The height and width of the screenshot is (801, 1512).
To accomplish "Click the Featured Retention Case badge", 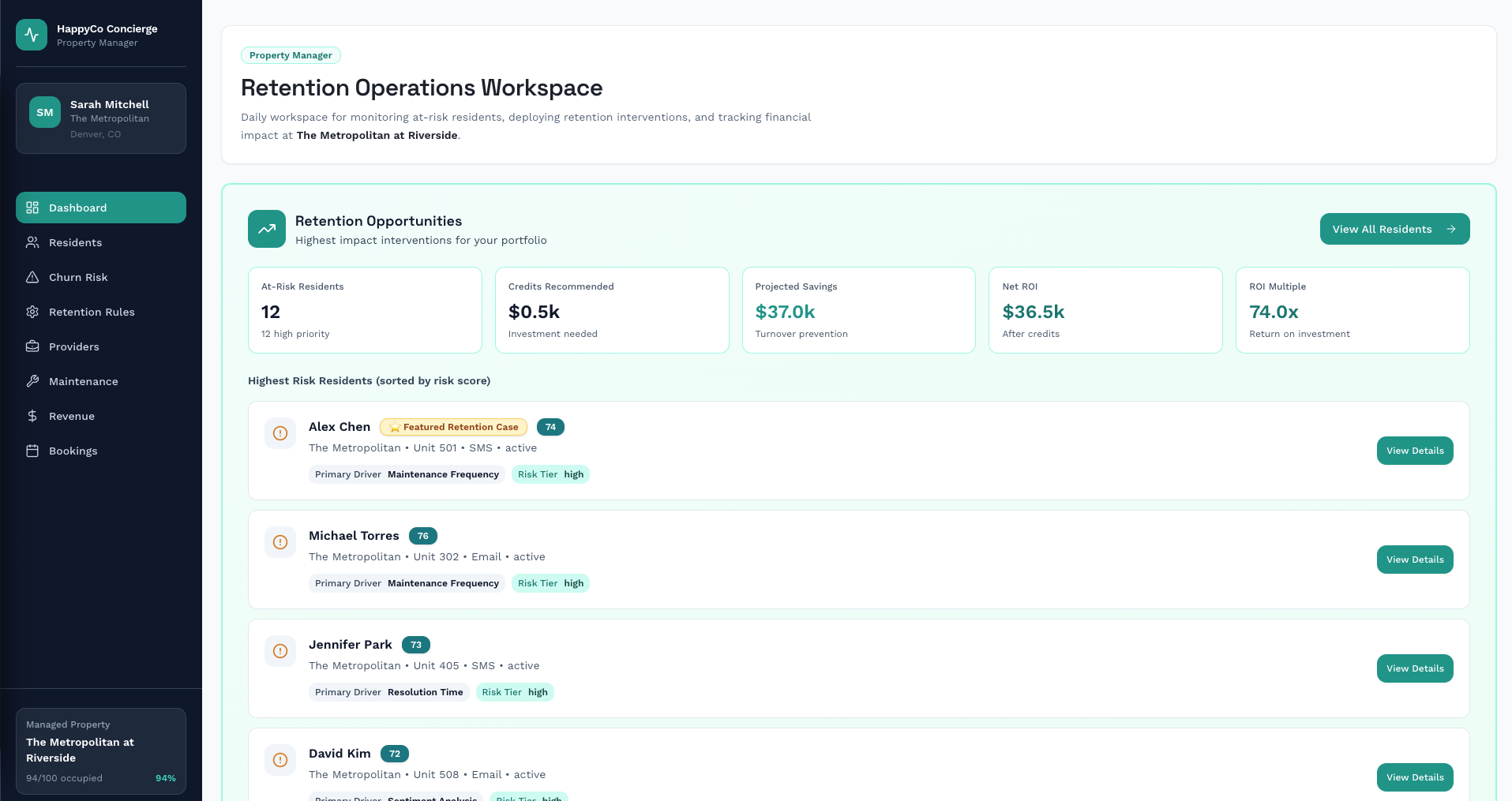I will [453, 427].
